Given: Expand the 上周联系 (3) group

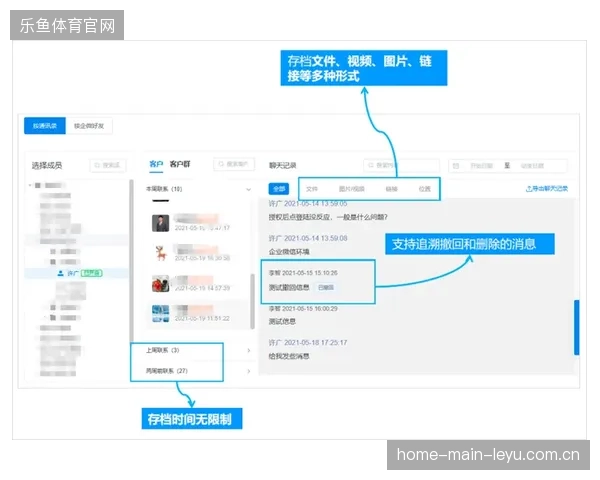Looking at the screenshot, I should click(249, 350).
